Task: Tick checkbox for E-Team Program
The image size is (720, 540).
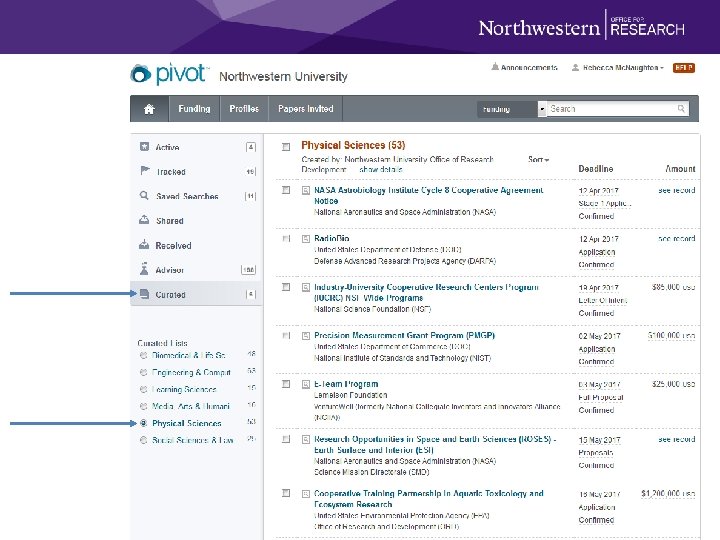Action: [x=286, y=384]
